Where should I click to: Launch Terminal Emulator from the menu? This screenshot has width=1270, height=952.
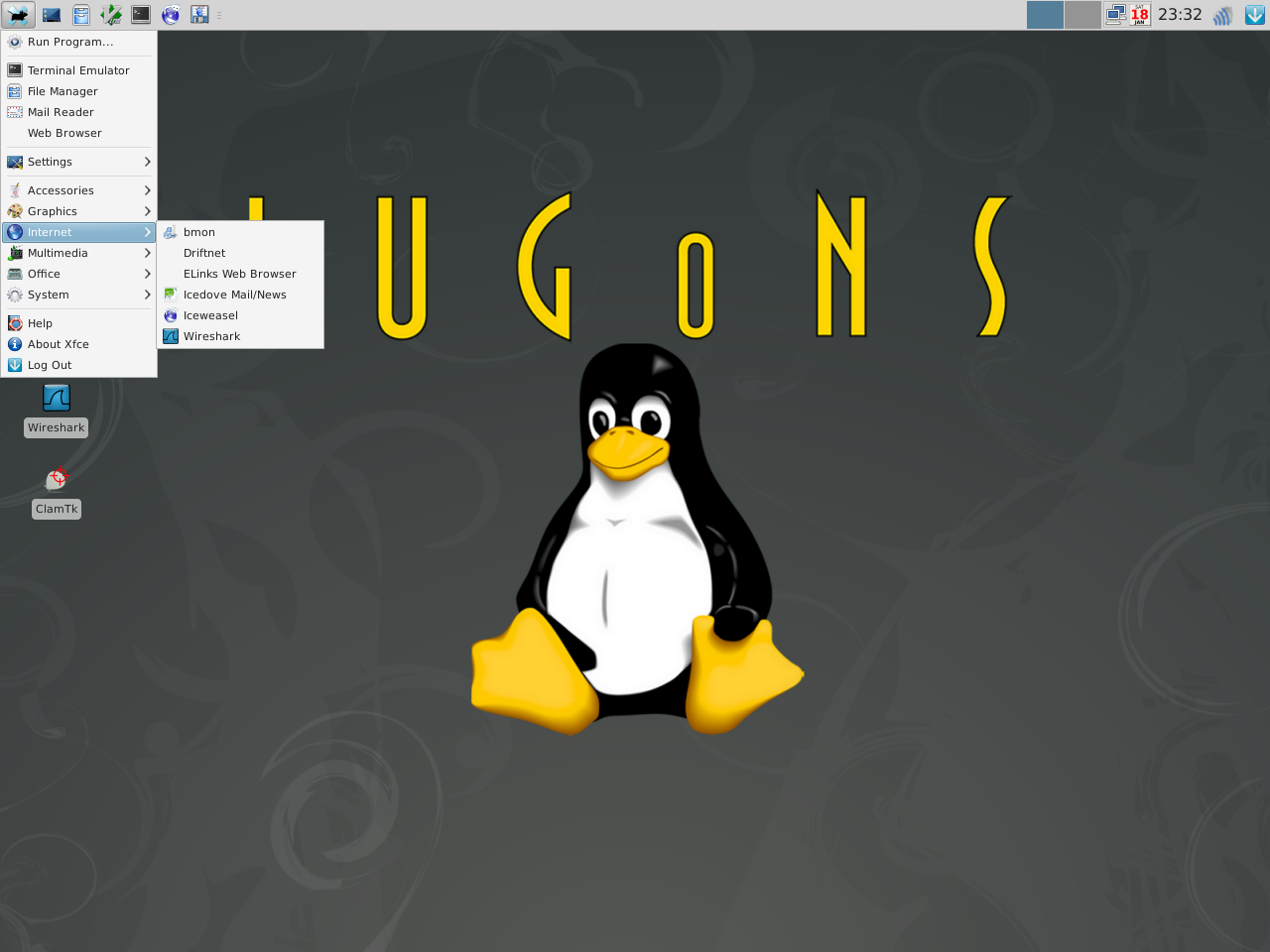point(78,70)
